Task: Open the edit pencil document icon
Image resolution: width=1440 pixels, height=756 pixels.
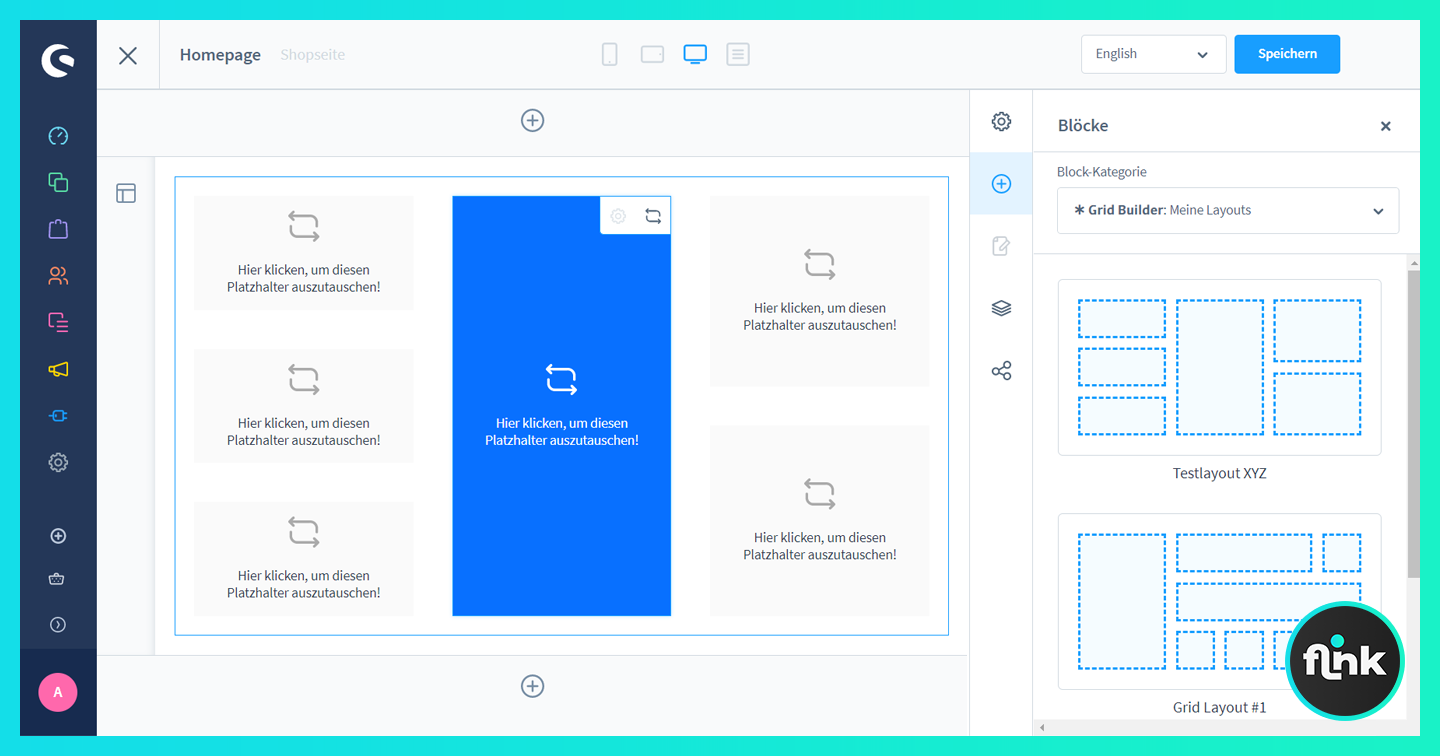Action: [1001, 246]
